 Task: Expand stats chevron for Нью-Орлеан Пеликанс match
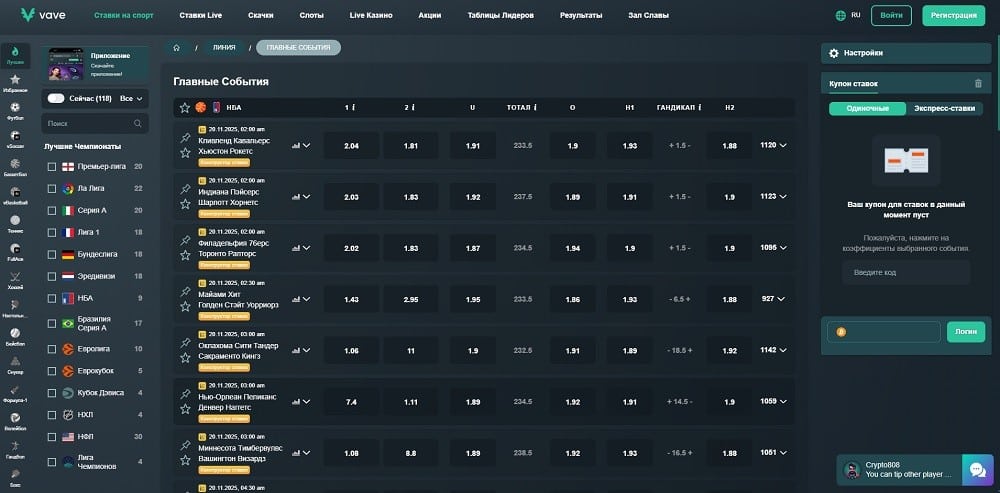[x=307, y=402]
